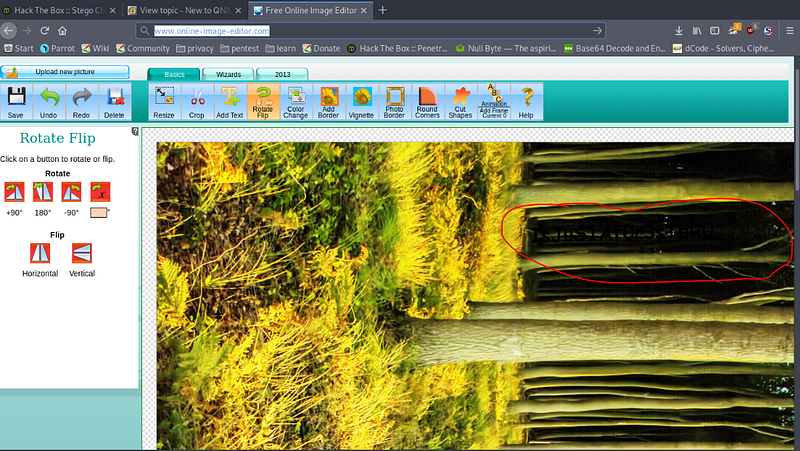Screen dimensions: 800x451
Task: Go back in browser history
Action: [x=8, y=31]
